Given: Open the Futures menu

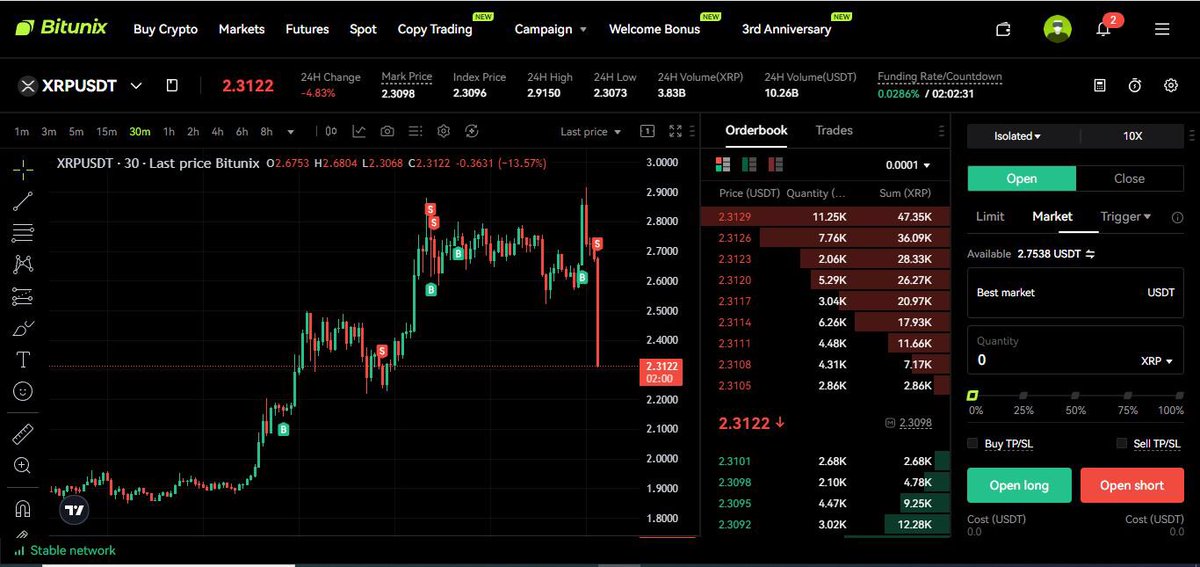Looking at the screenshot, I should [x=307, y=29].
